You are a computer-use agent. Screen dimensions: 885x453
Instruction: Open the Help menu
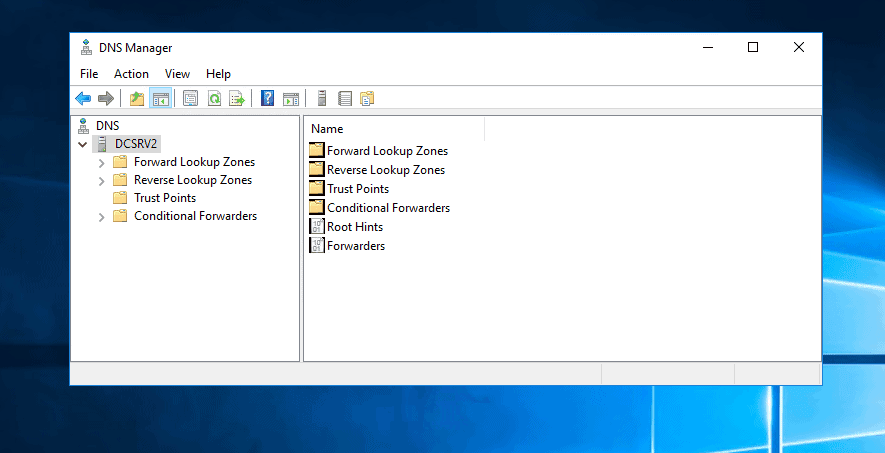point(218,74)
